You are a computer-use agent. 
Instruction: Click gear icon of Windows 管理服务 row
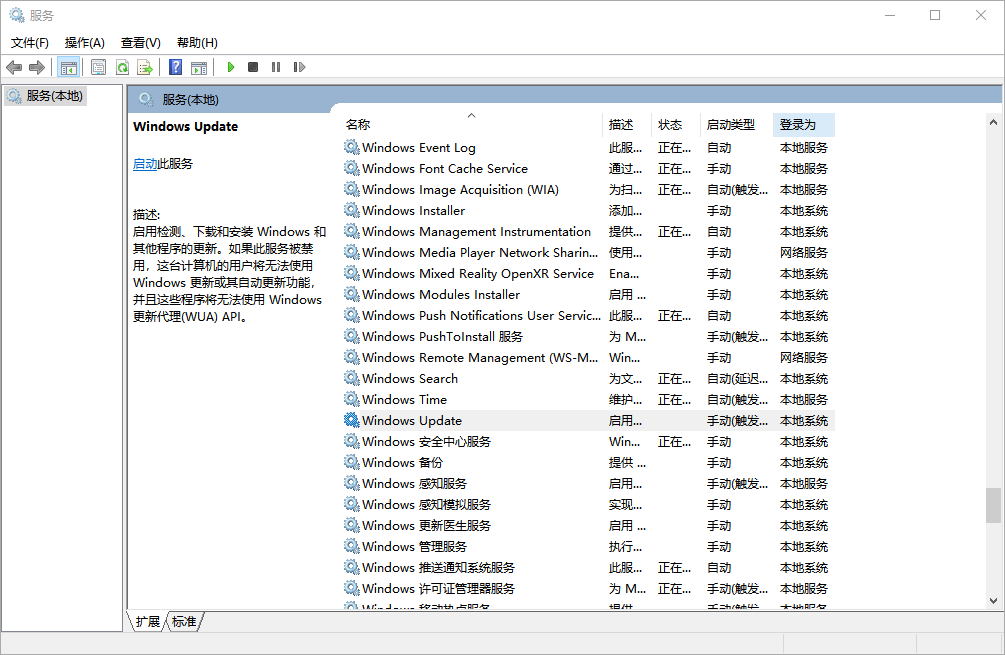click(351, 546)
